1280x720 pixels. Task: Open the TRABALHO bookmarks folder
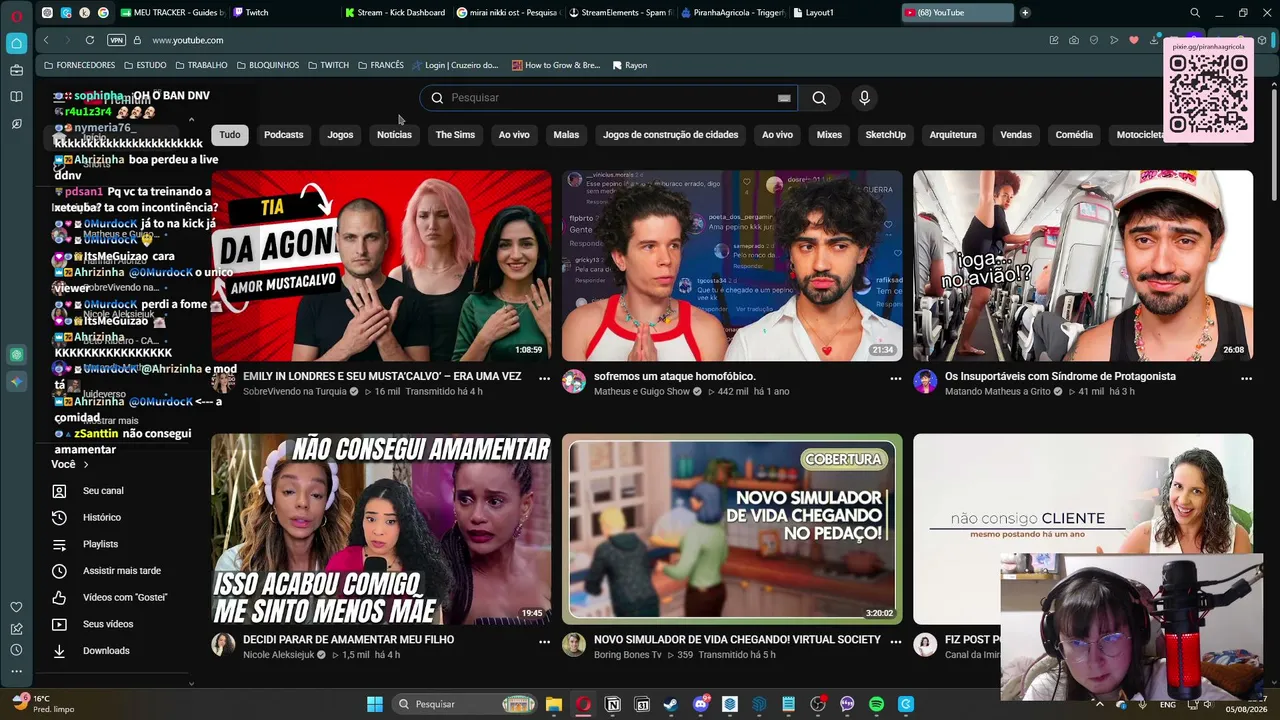(201, 65)
